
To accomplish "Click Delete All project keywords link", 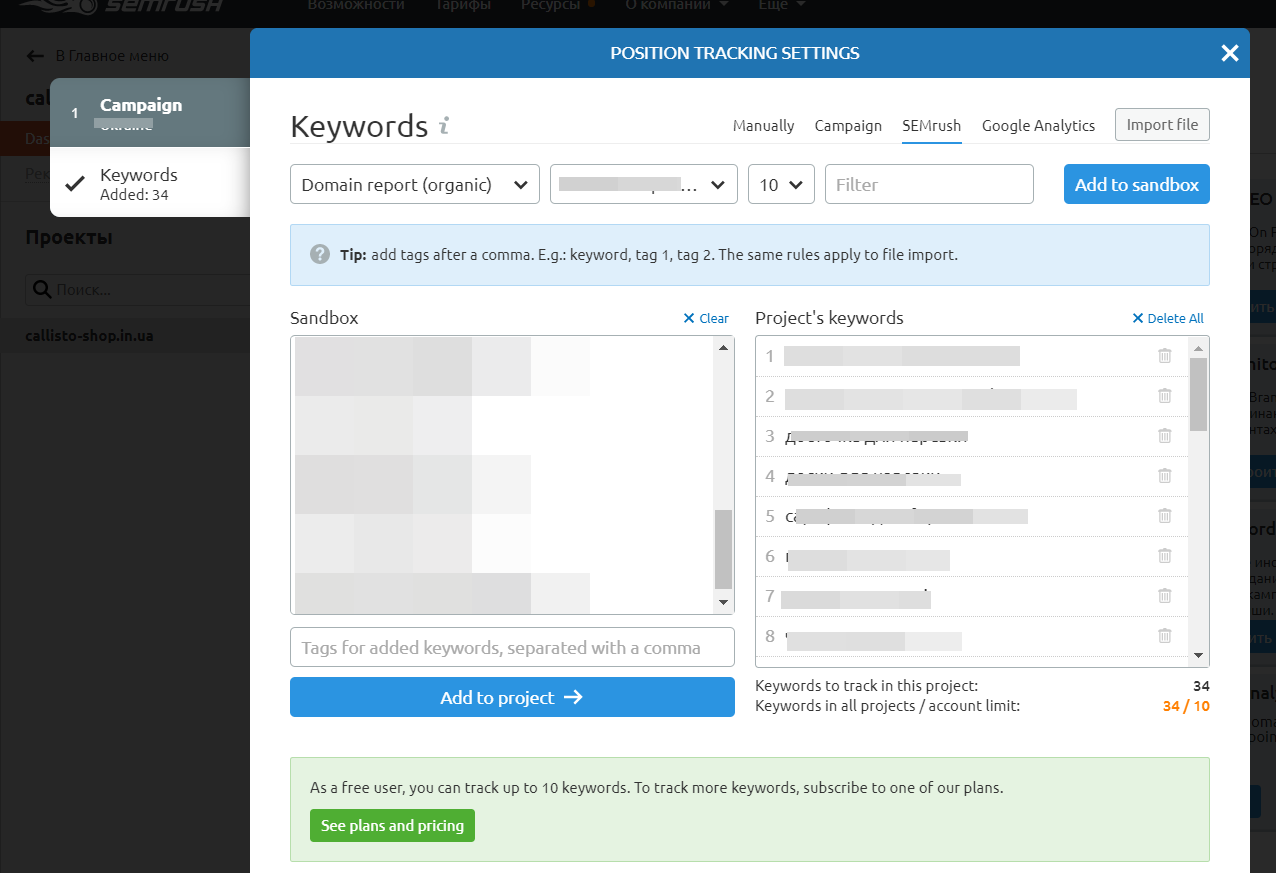I will (1168, 318).
